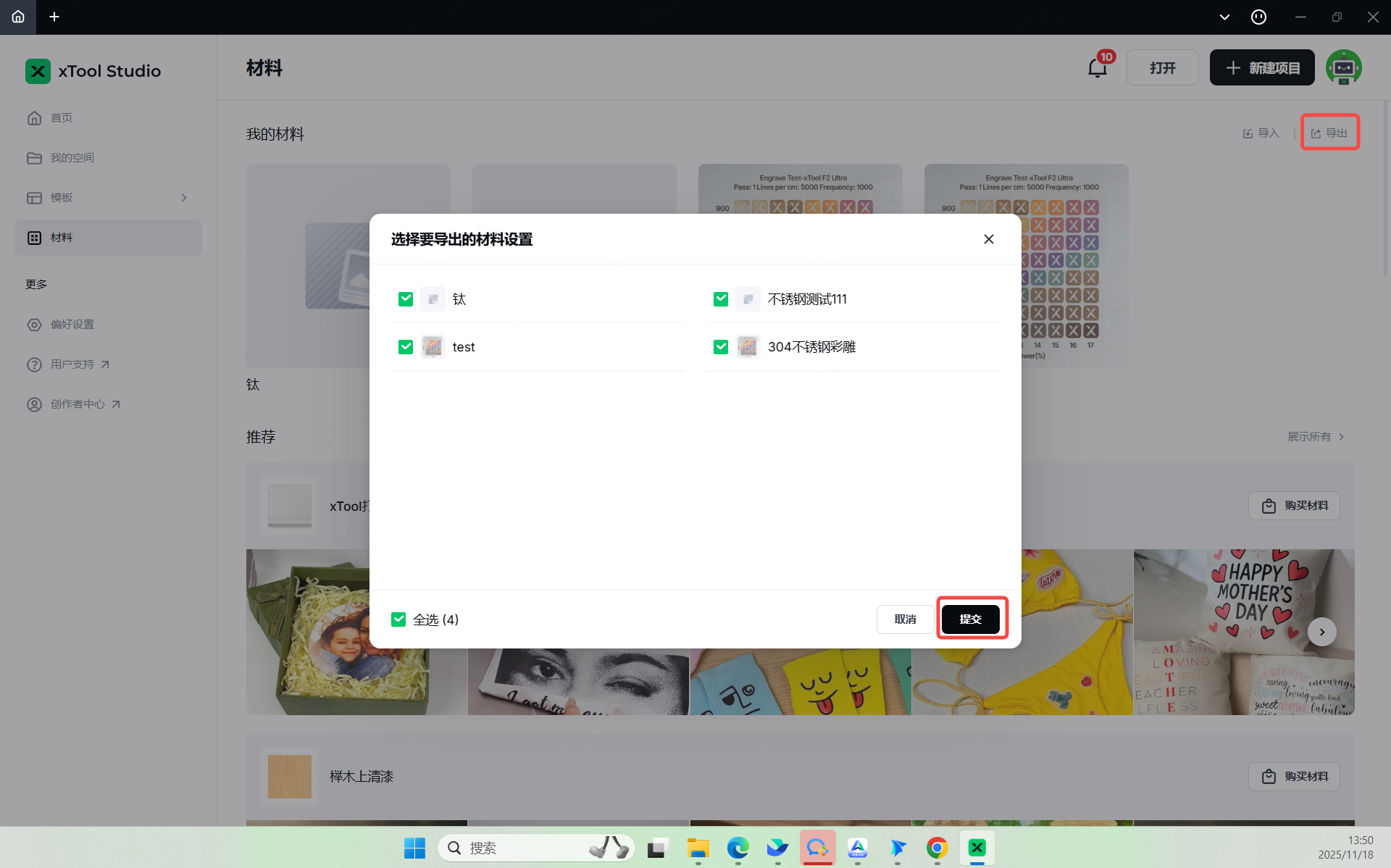Open the user avatar robot icon
The height and width of the screenshot is (868, 1391).
coord(1343,67)
